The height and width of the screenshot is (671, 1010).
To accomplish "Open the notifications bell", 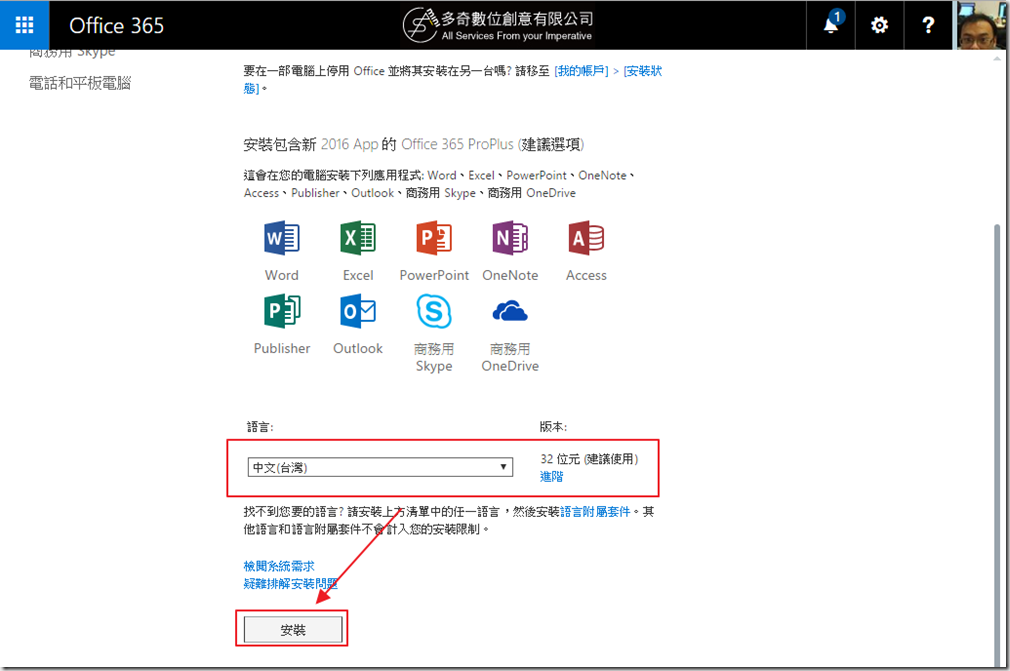I will click(x=831, y=25).
